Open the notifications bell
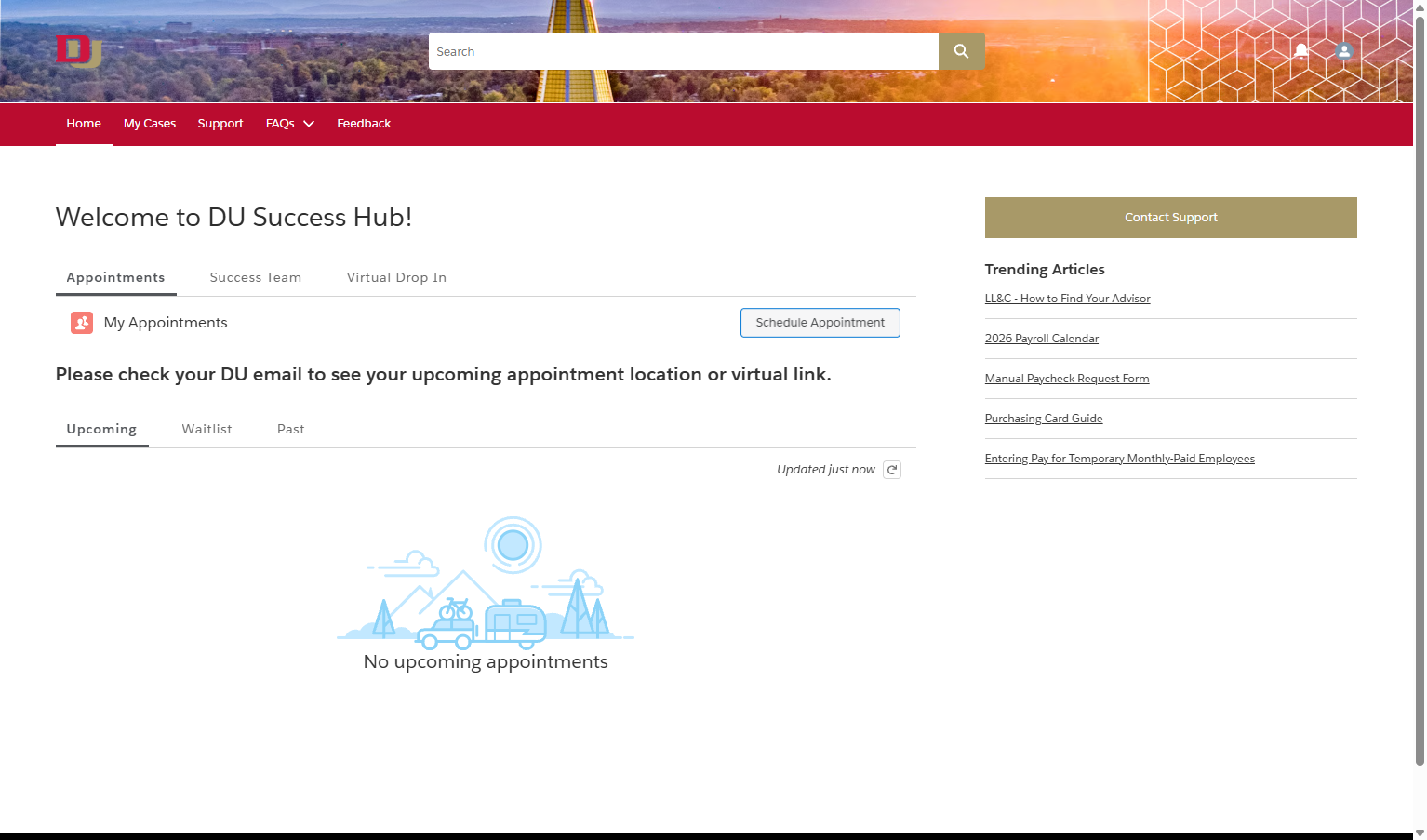 (1301, 51)
